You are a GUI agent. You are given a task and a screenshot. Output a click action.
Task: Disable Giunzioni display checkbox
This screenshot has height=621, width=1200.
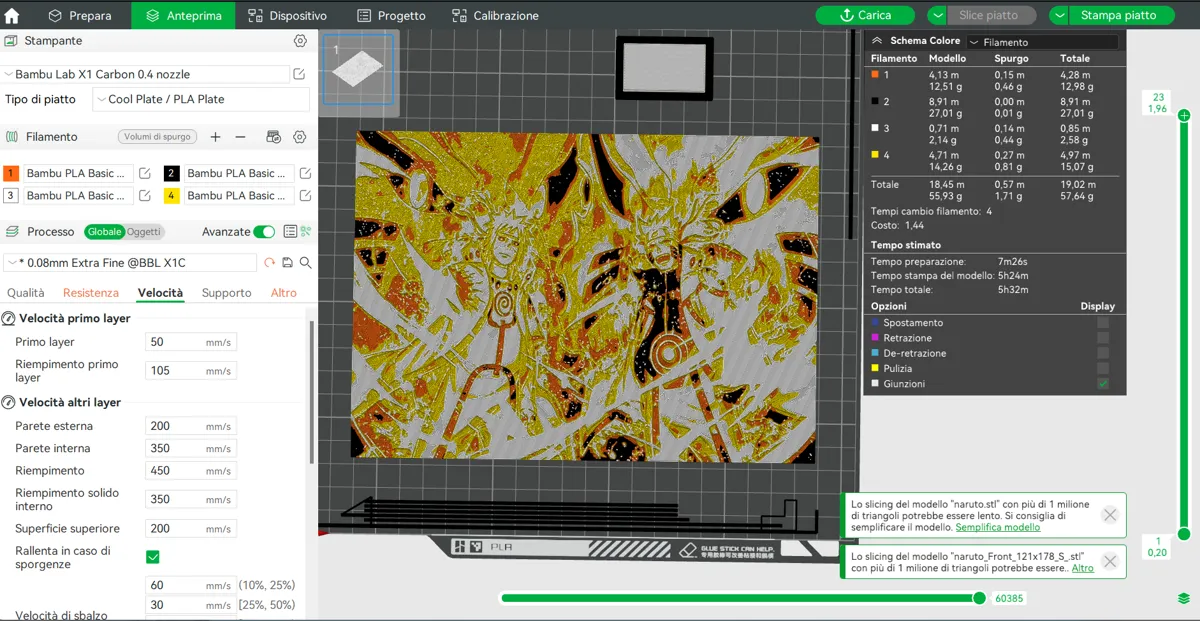[1103, 384]
